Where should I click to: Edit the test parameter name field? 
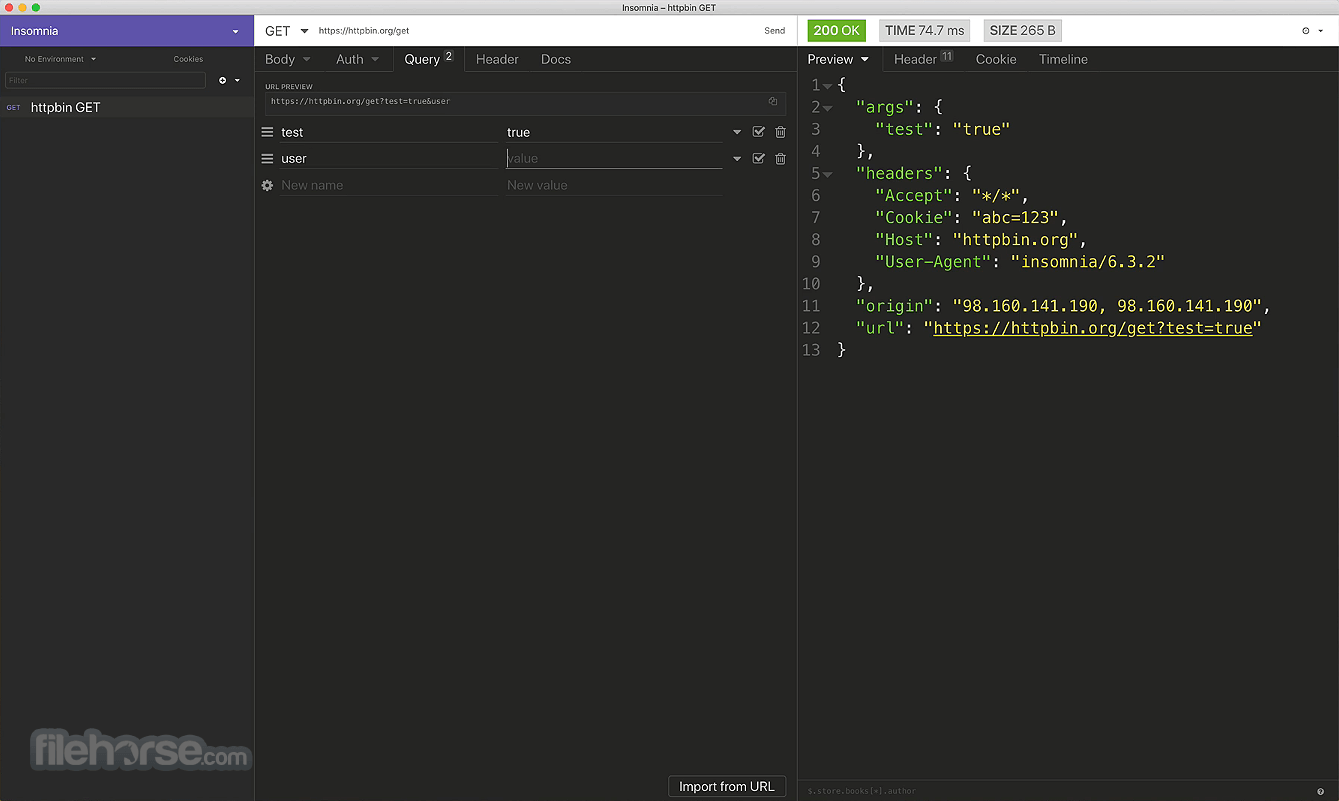[388, 132]
